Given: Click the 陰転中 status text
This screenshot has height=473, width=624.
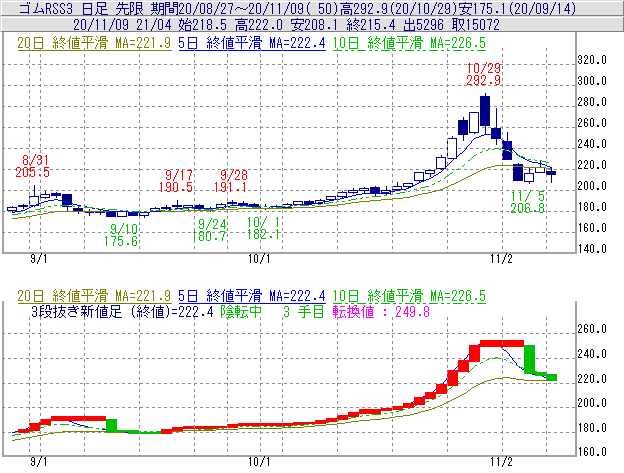Looking at the screenshot, I should click(x=241, y=311).
